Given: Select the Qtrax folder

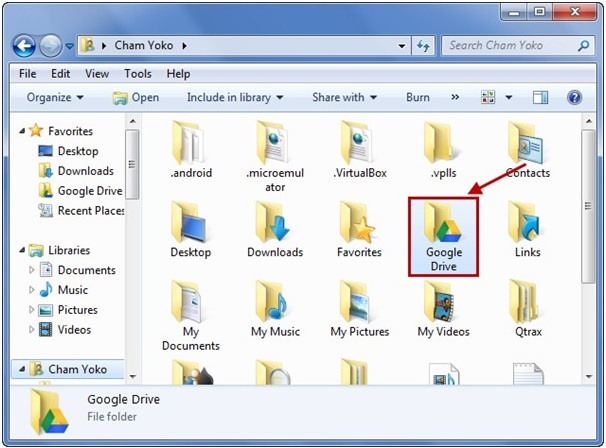Looking at the screenshot, I should click(528, 309).
